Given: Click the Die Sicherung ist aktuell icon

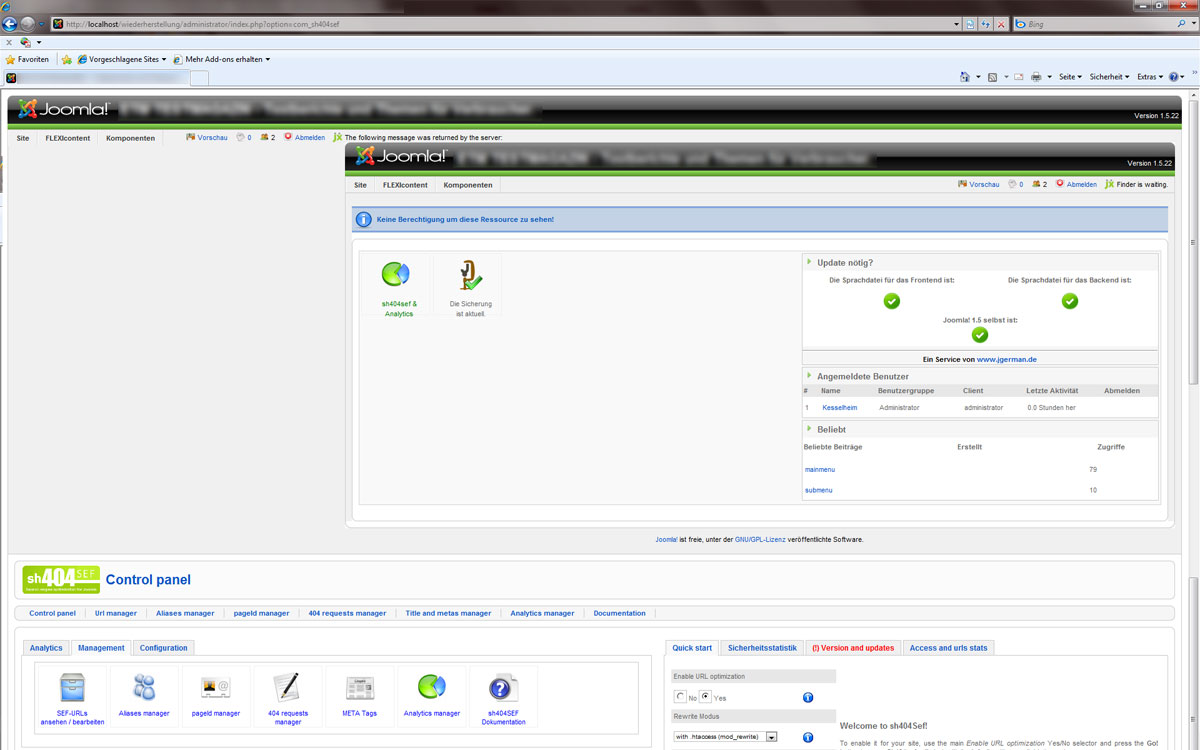Looking at the screenshot, I should pyautogui.click(x=470, y=285).
